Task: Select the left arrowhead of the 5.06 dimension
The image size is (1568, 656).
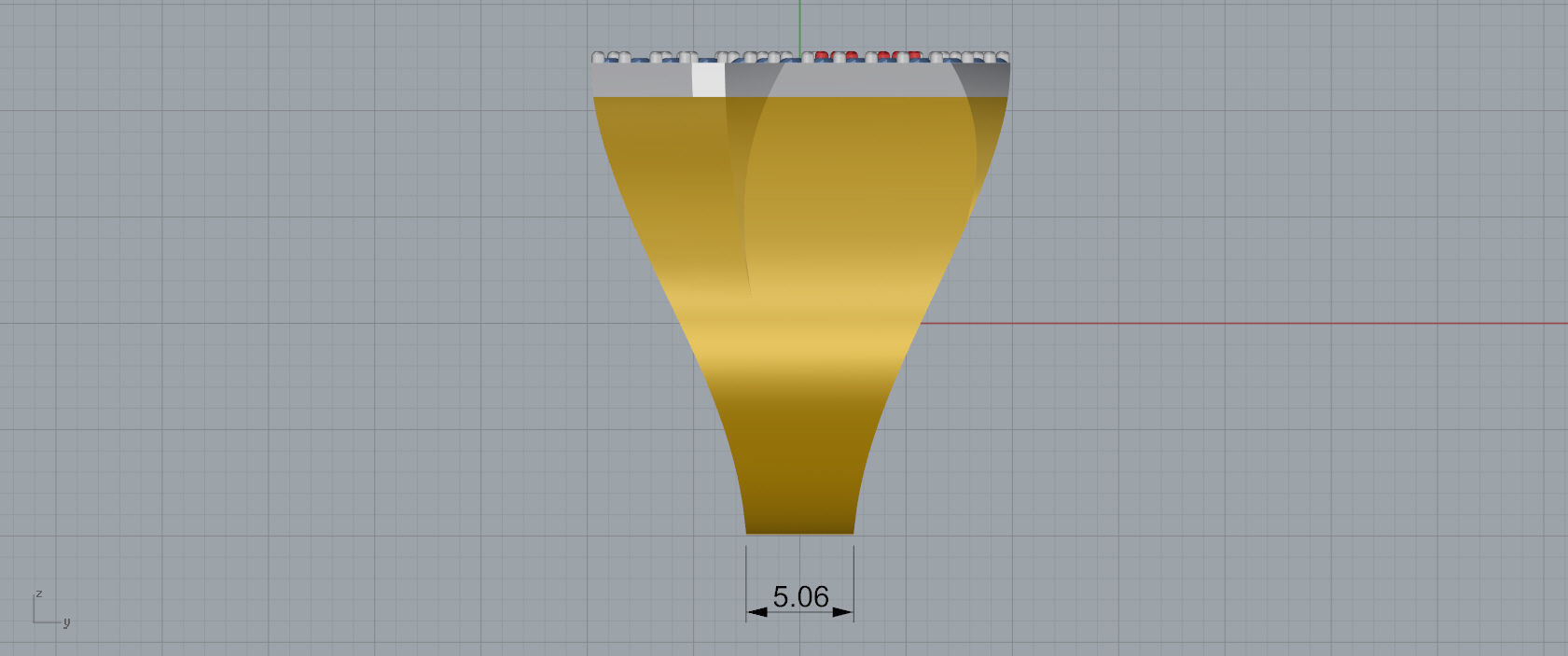Action: 756,612
